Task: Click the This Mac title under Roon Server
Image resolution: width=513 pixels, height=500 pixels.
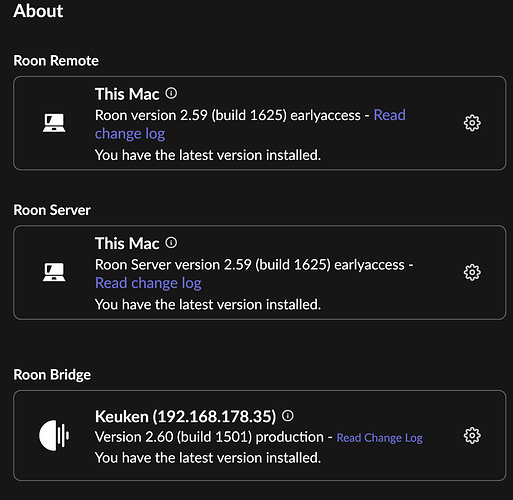Action: point(127,243)
